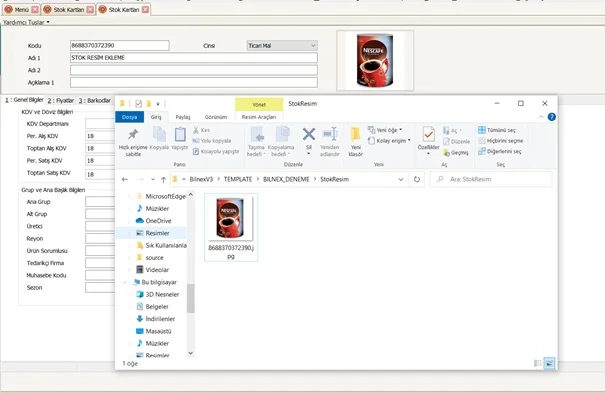
Task: Click the navigation pane scrollbar down arrow
Action: 191,353
